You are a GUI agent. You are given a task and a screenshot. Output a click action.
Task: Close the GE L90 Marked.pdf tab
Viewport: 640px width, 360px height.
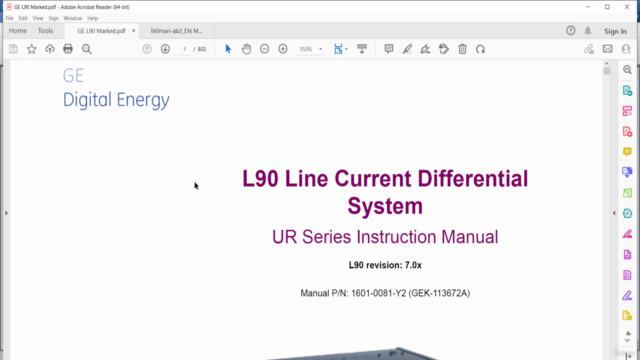click(x=133, y=31)
